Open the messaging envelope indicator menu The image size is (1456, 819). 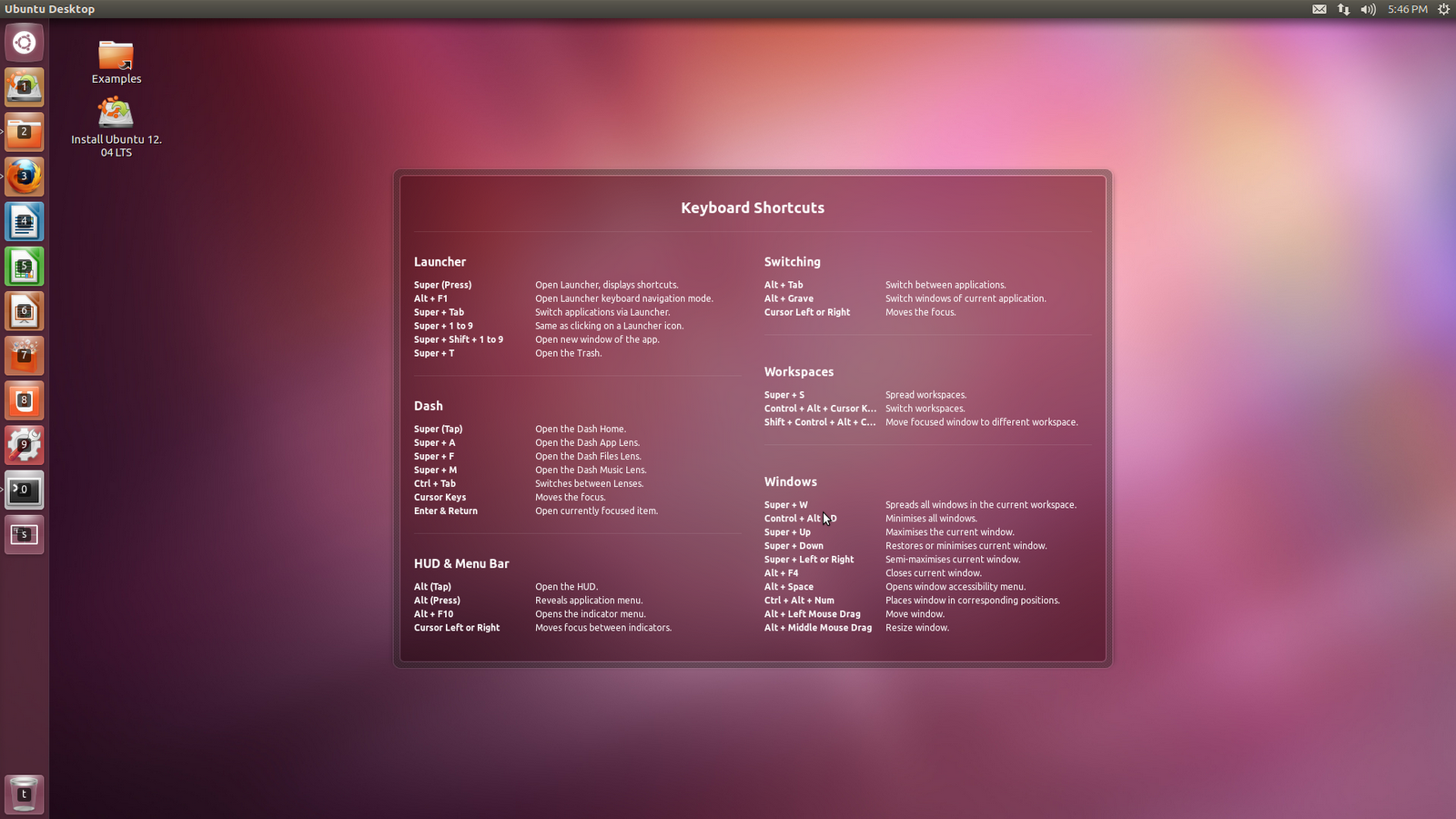pyautogui.click(x=1319, y=9)
